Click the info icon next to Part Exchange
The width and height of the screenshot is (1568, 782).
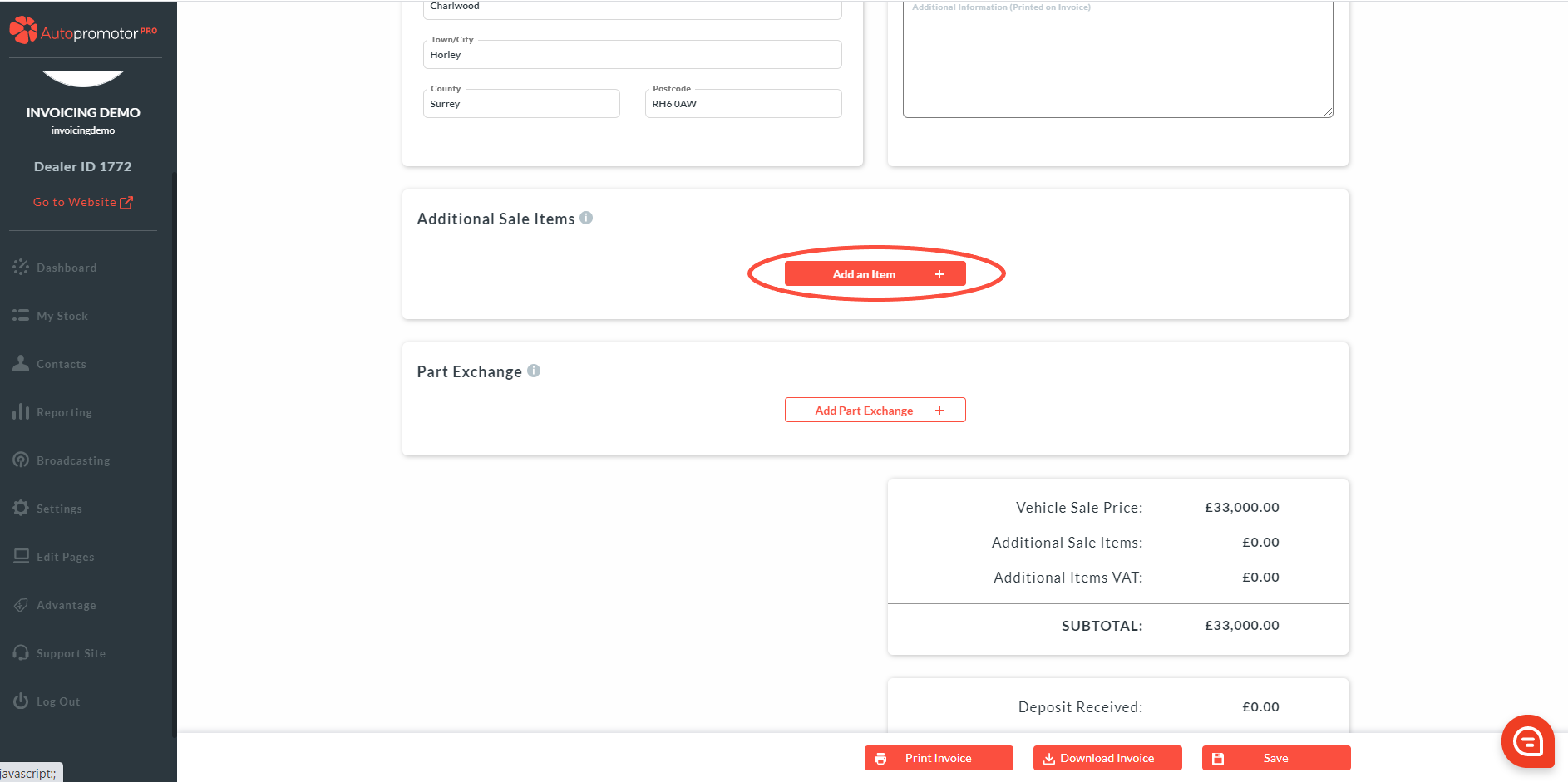tap(534, 371)
